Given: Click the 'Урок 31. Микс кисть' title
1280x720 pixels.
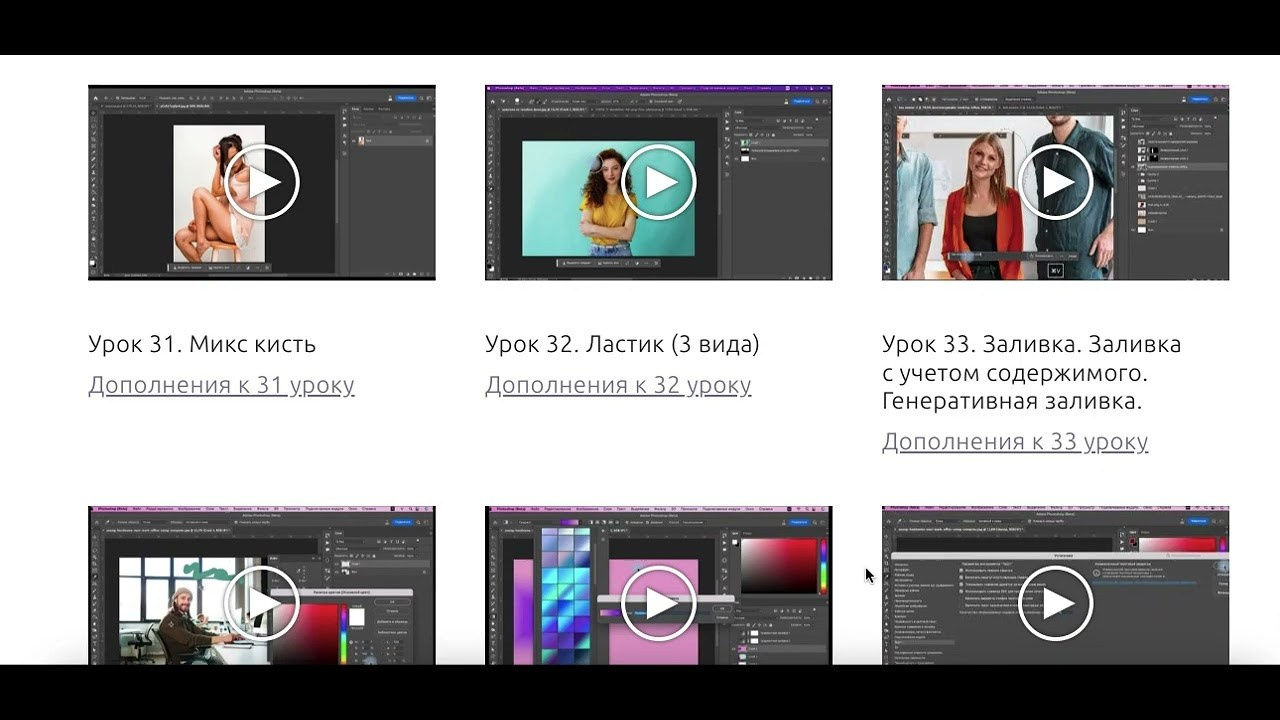Looking at the screenshot, I should (x=202, y=344).
